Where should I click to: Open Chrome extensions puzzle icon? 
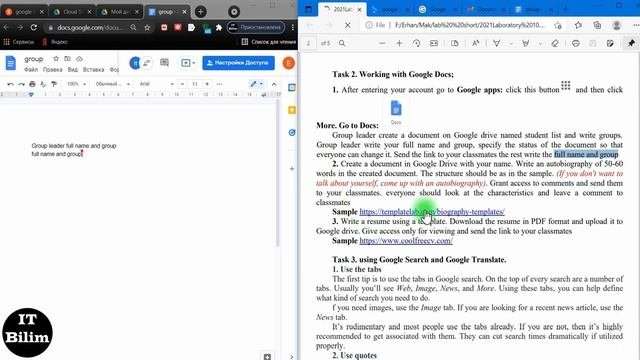[219, 27]
